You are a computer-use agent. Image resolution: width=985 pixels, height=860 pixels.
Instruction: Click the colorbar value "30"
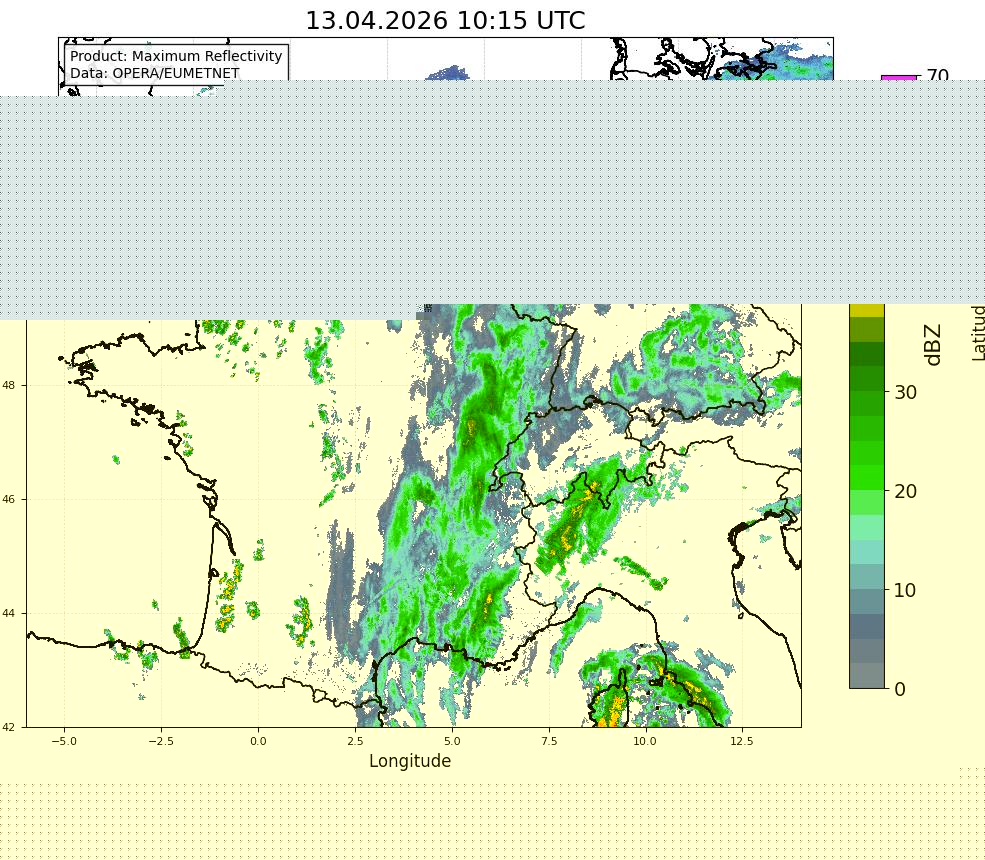click(x=905, y=393)
